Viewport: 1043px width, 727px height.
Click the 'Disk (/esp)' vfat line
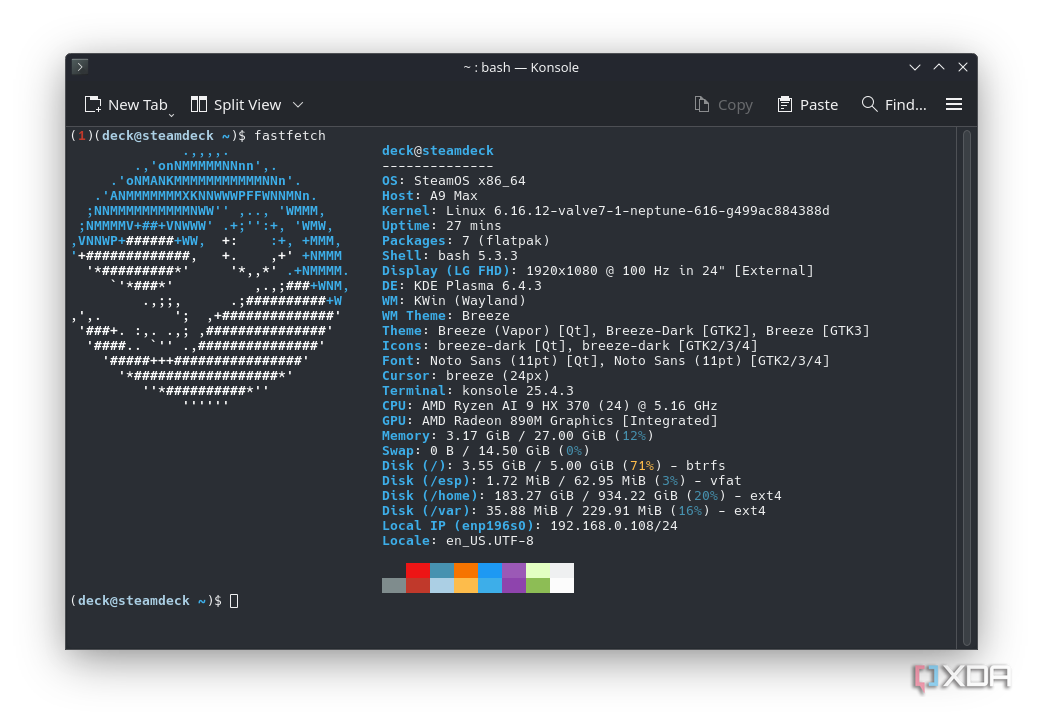pyautogui.click(x=561, y=480)
